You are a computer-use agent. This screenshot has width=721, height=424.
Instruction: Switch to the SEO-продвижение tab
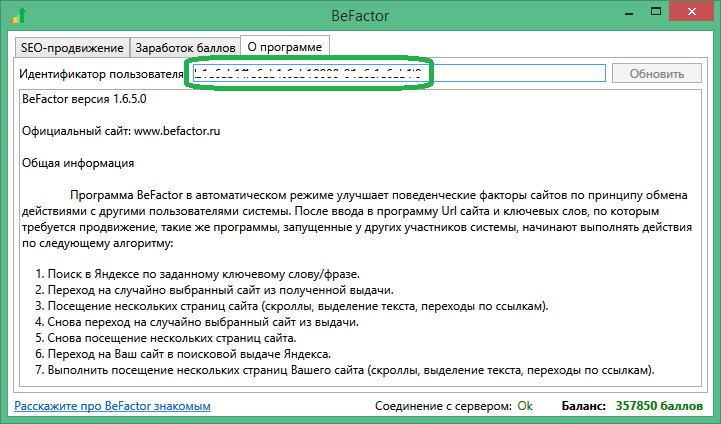[72, 48]
